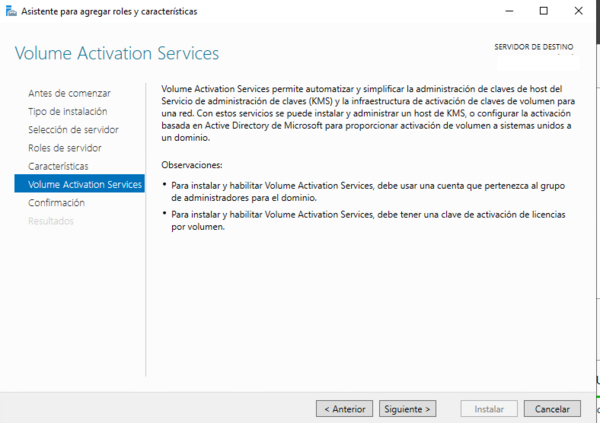Click the Instalar button
600x423 pixels.
(x=489, y=409)
